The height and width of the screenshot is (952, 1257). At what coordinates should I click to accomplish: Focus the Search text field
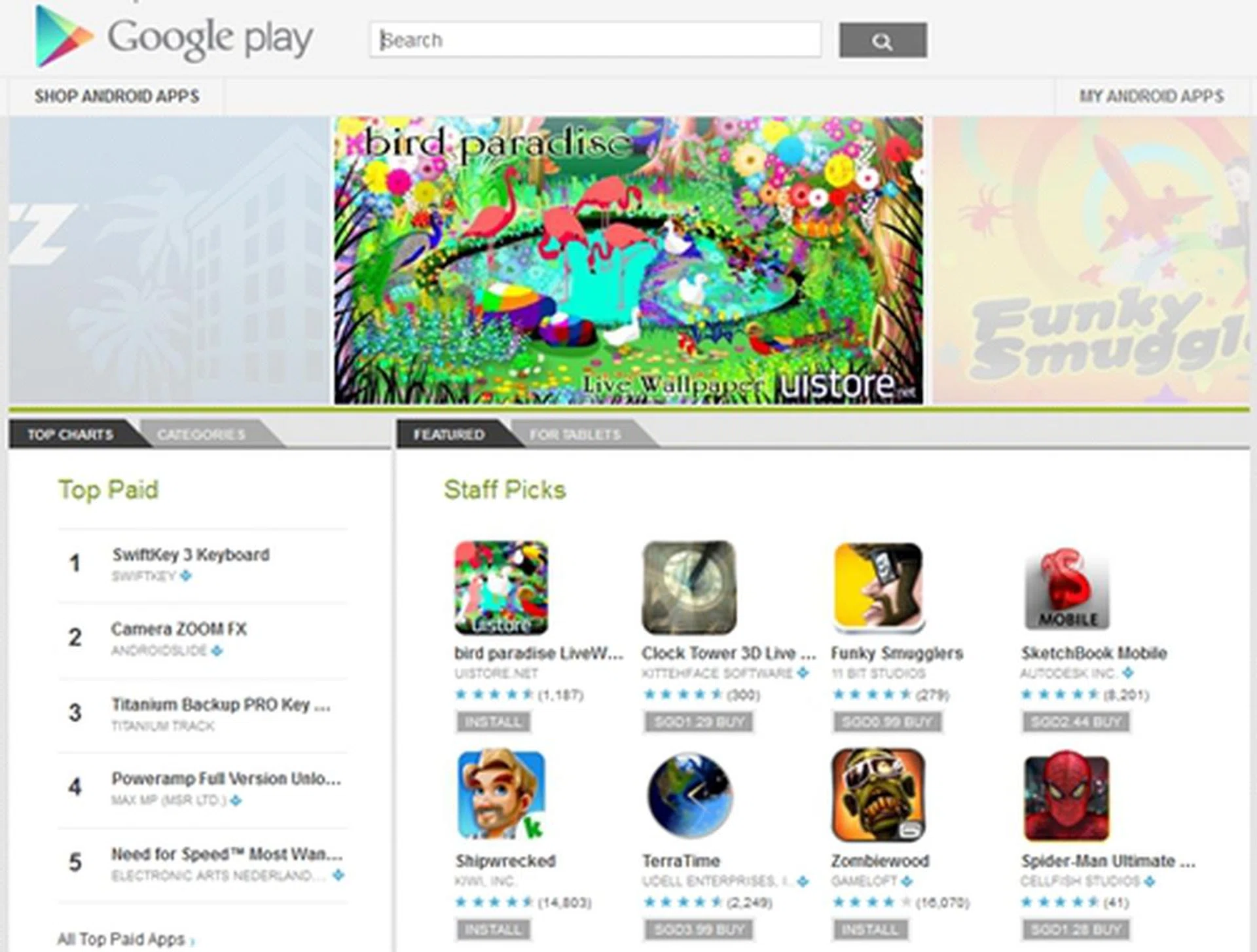click(595, 40)
